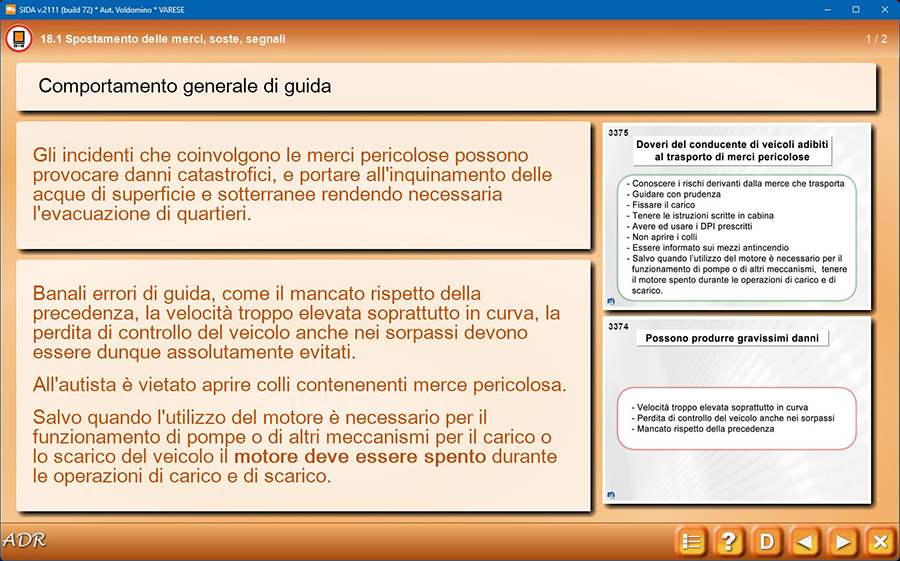Click the paragraph about 'Gli incidenti' text box

point(303,185)
